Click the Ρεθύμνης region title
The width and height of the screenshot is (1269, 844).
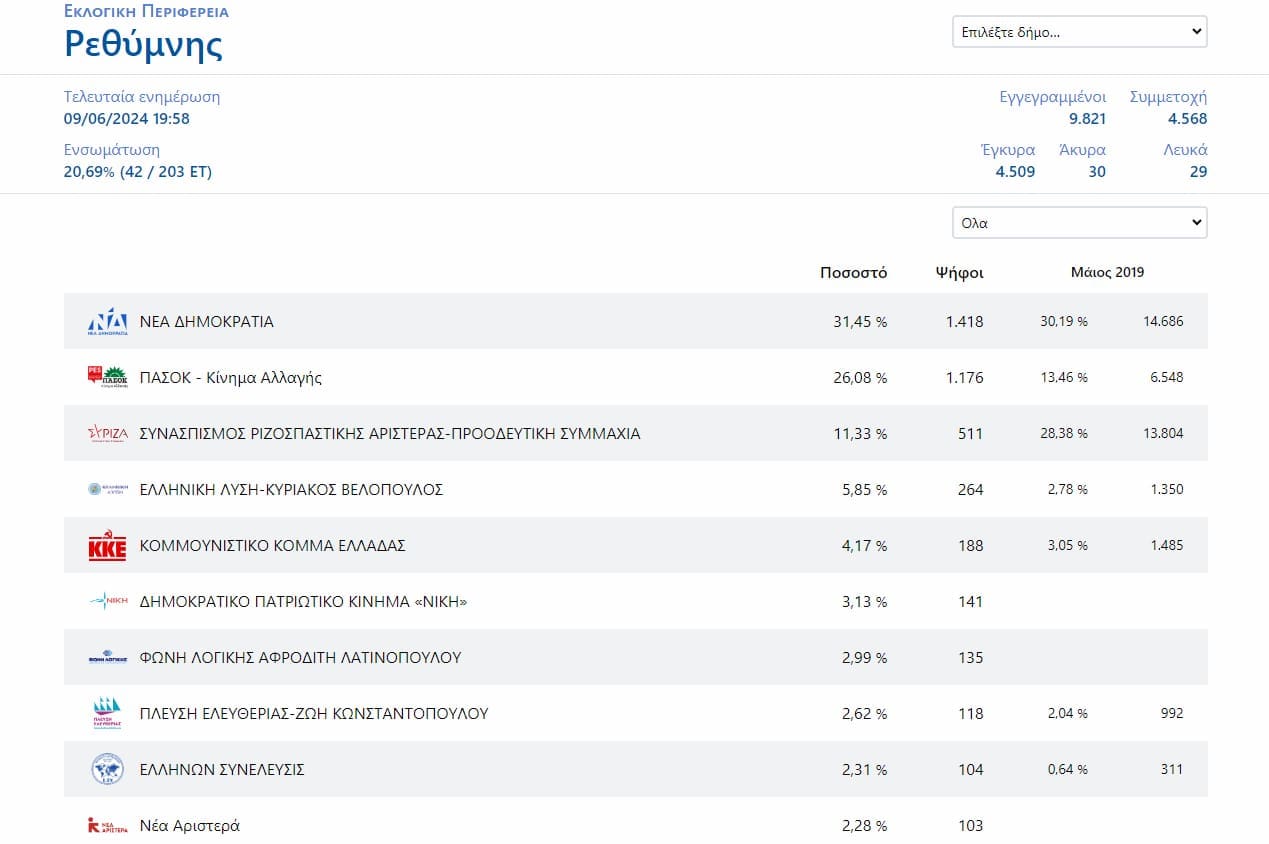[143, 44]
